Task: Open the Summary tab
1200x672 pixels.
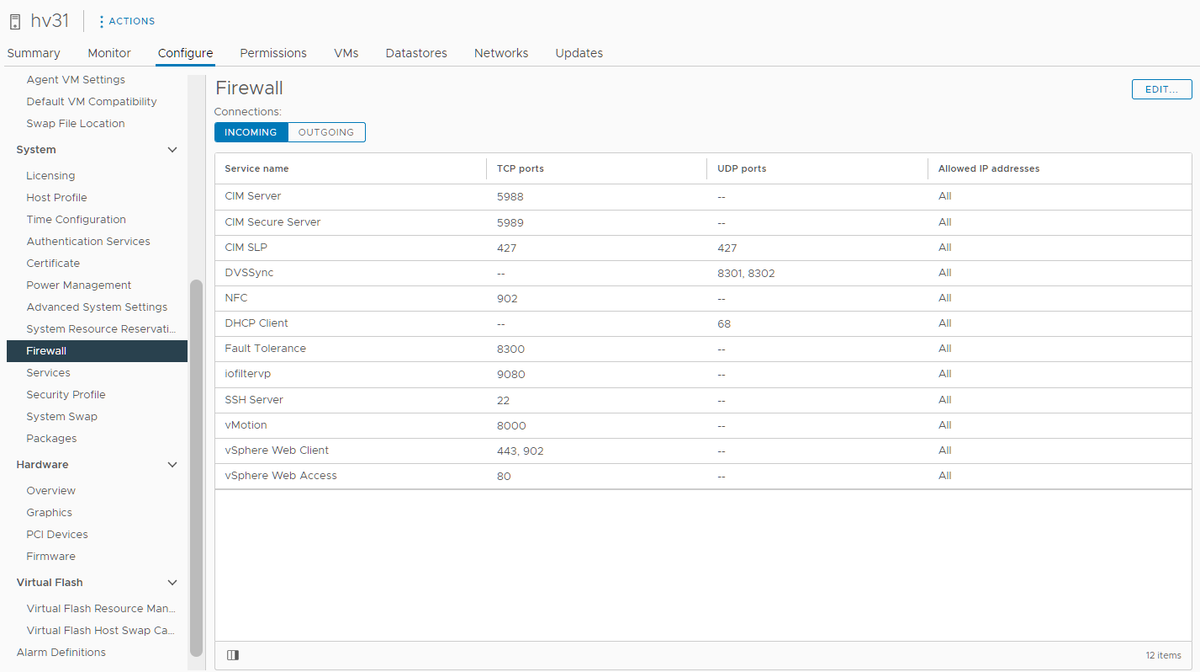Action: (x=34, y=53)
